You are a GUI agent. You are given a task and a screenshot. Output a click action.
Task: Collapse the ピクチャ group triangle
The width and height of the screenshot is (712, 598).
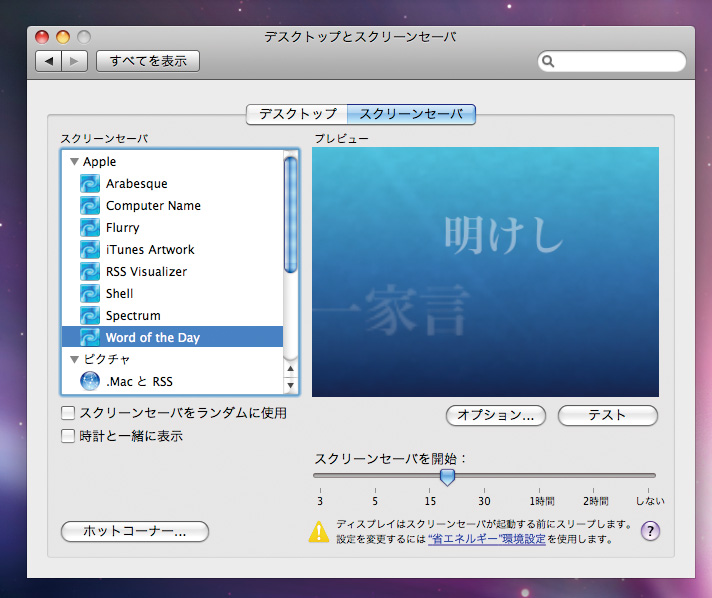pos(74,359)
